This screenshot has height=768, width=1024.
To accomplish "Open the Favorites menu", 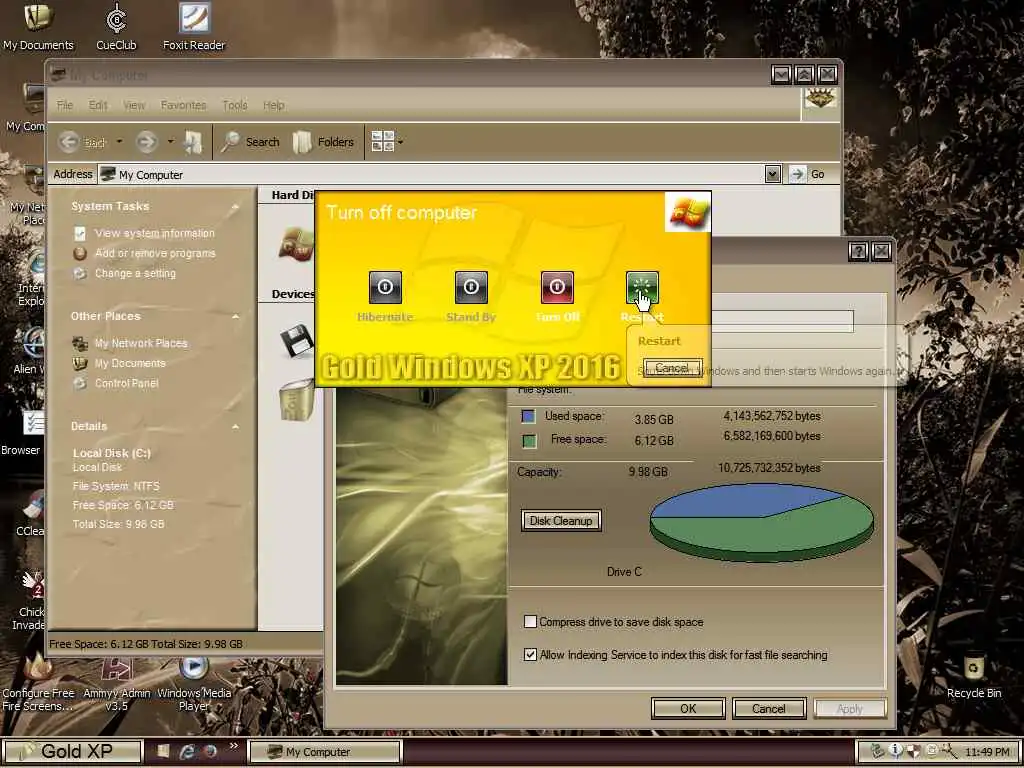I will pos(184,105).
